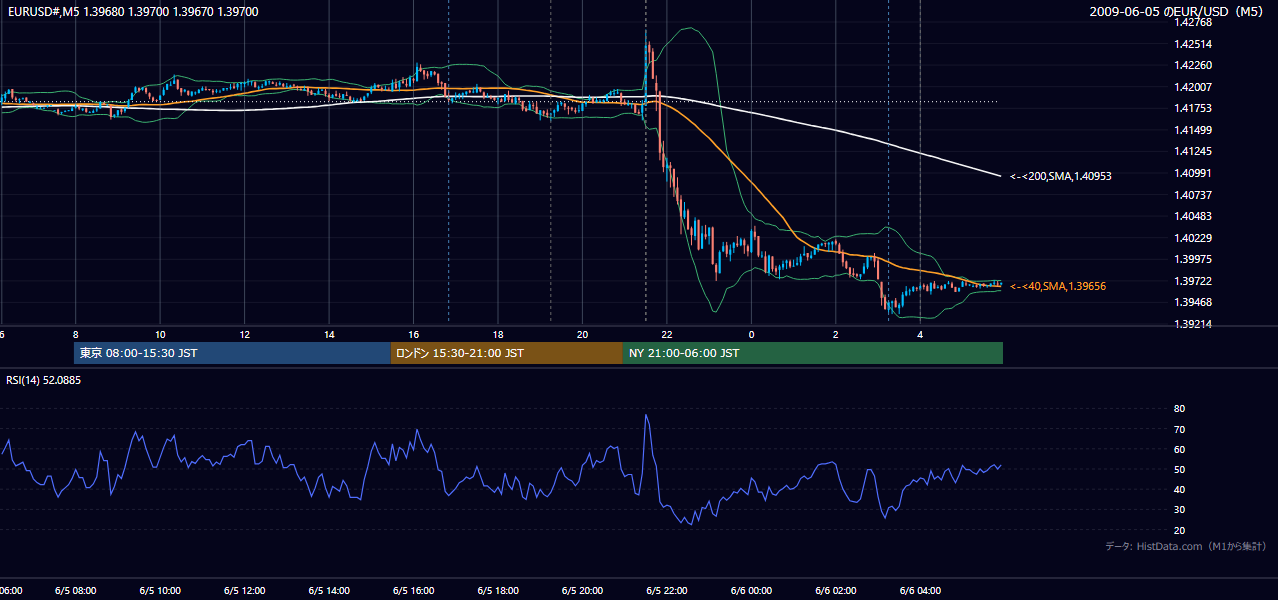
Task: Open the HistData.com data source credit
Action: point(1186,546)
